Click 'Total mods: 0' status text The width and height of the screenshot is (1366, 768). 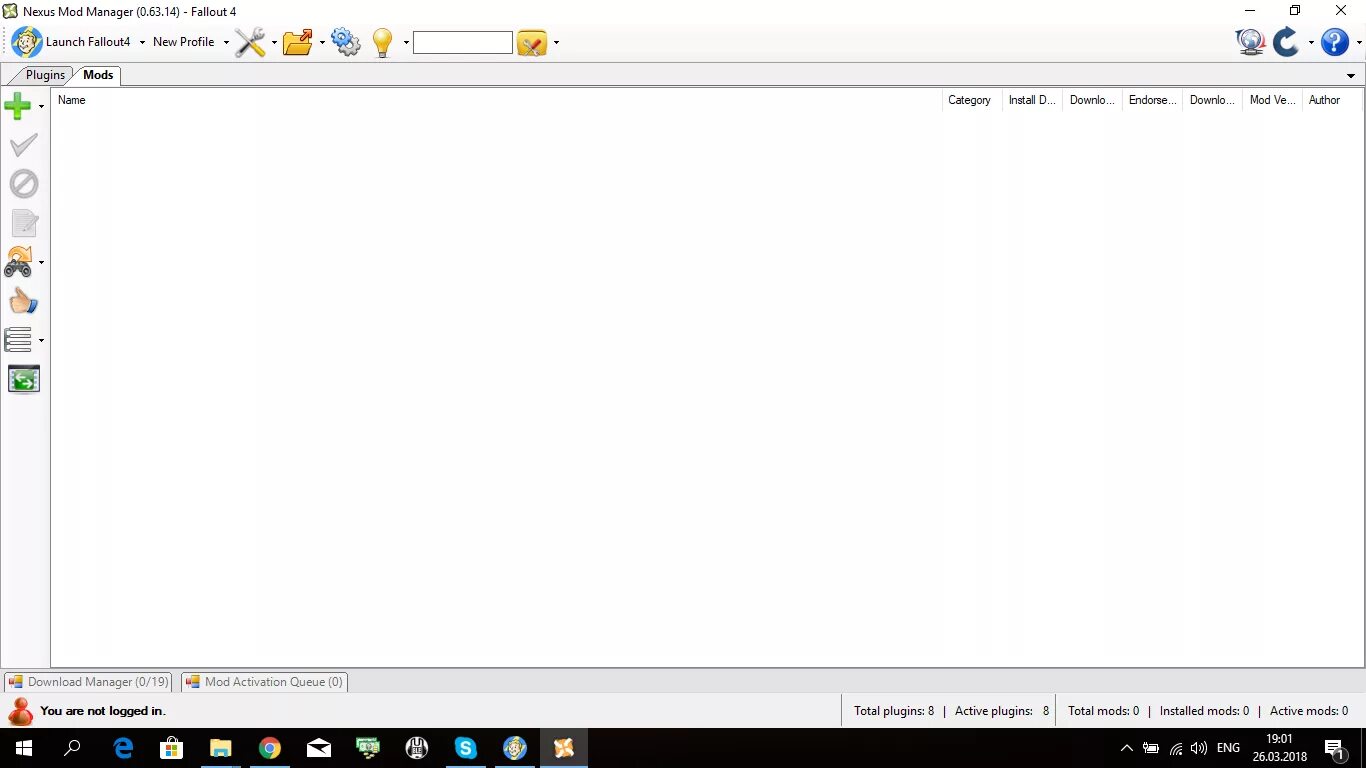1103,711
